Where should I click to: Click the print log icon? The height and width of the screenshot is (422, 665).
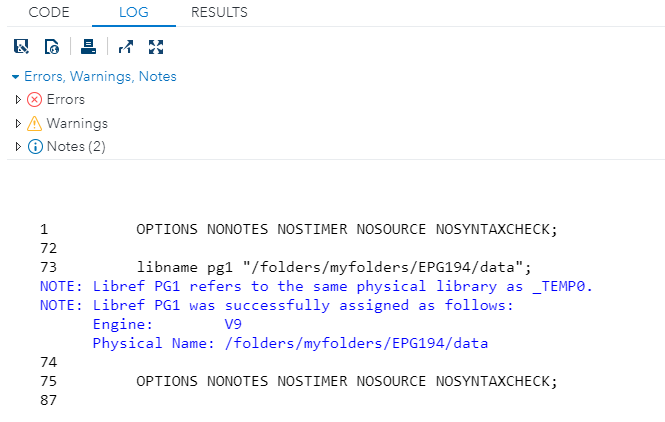(x=88, y=46)
